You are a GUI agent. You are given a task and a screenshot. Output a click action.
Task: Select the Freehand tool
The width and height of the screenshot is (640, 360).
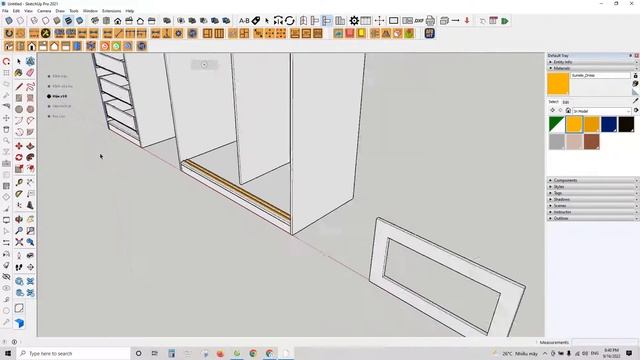30,87
